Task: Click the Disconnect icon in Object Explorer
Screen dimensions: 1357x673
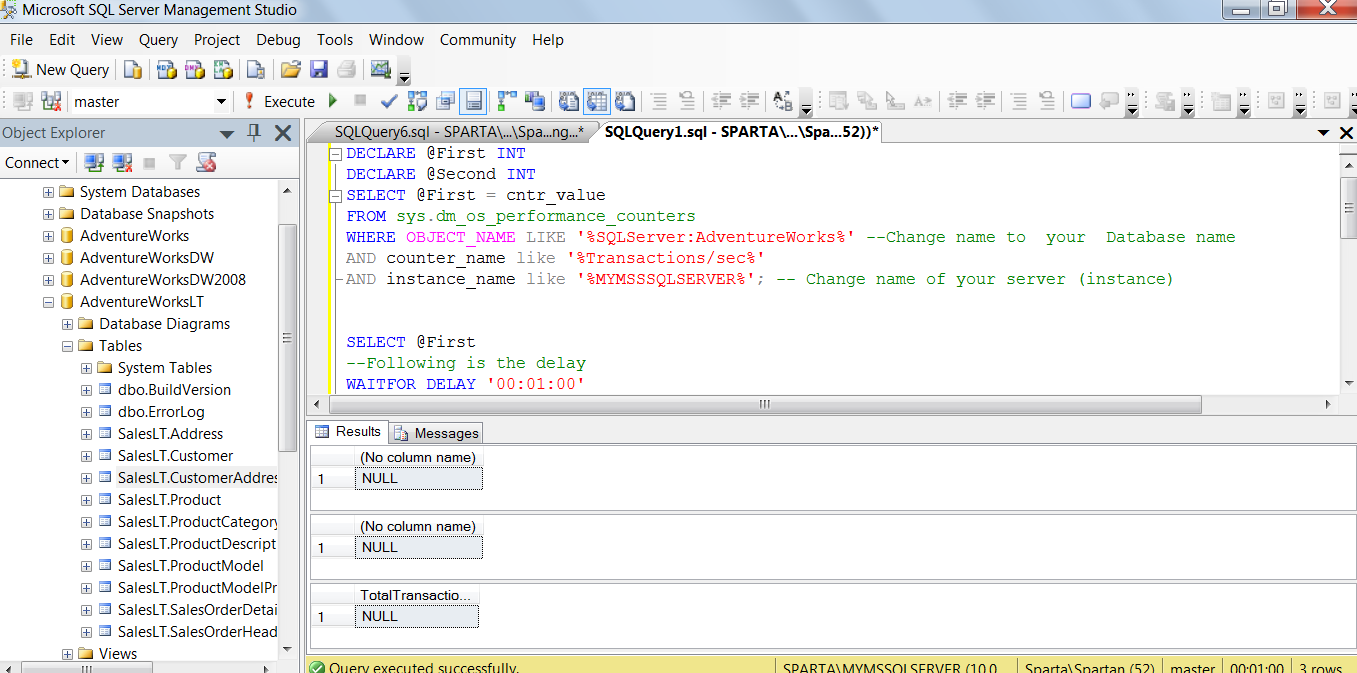Action: coord(123,162)
